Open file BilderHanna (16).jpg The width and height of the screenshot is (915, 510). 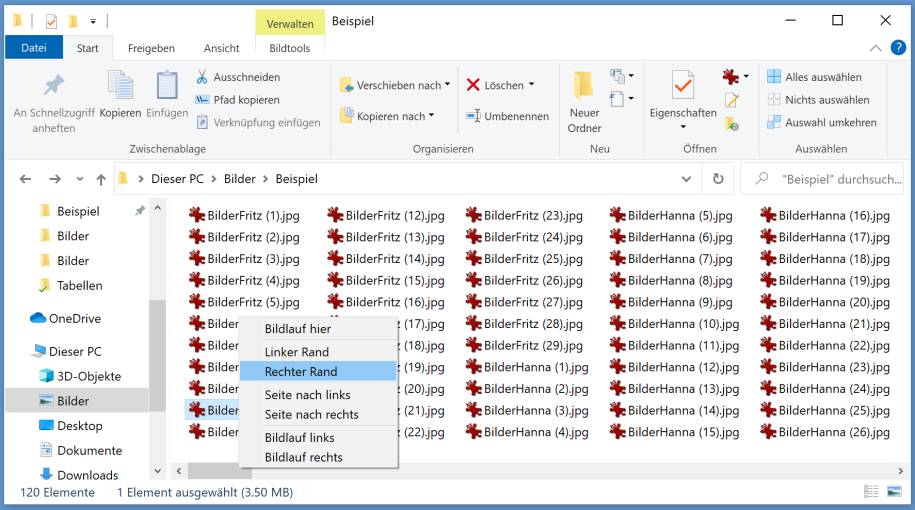833,215
